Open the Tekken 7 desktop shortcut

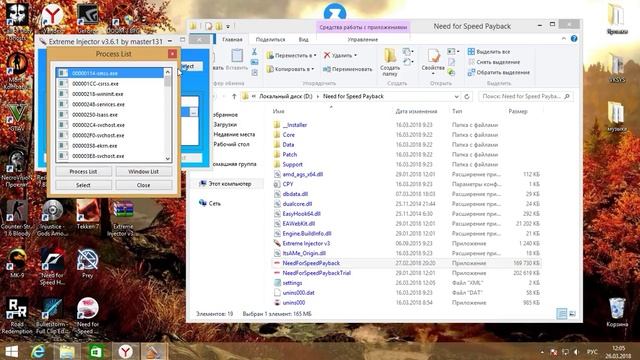tap(87, 215)
